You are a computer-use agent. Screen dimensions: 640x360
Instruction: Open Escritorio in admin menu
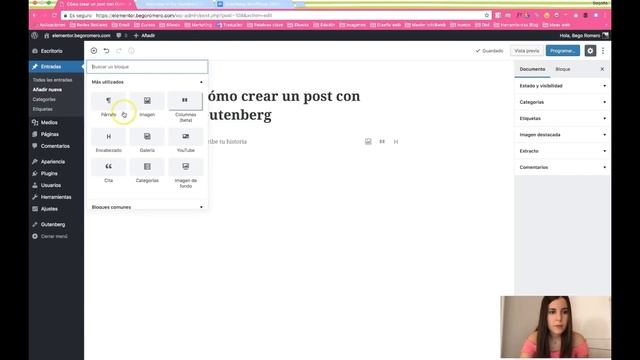[x=56, y=51]
